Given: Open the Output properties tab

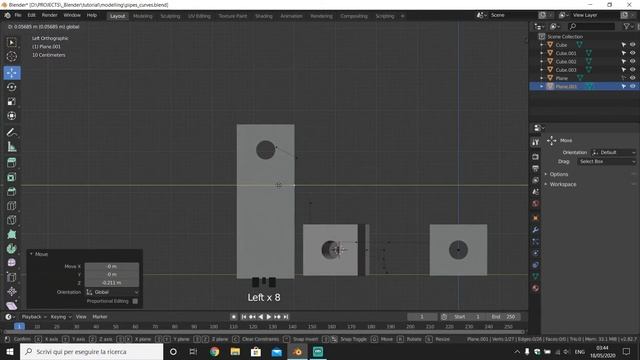Looking at the screenshot, I should (x=536, y=169).
